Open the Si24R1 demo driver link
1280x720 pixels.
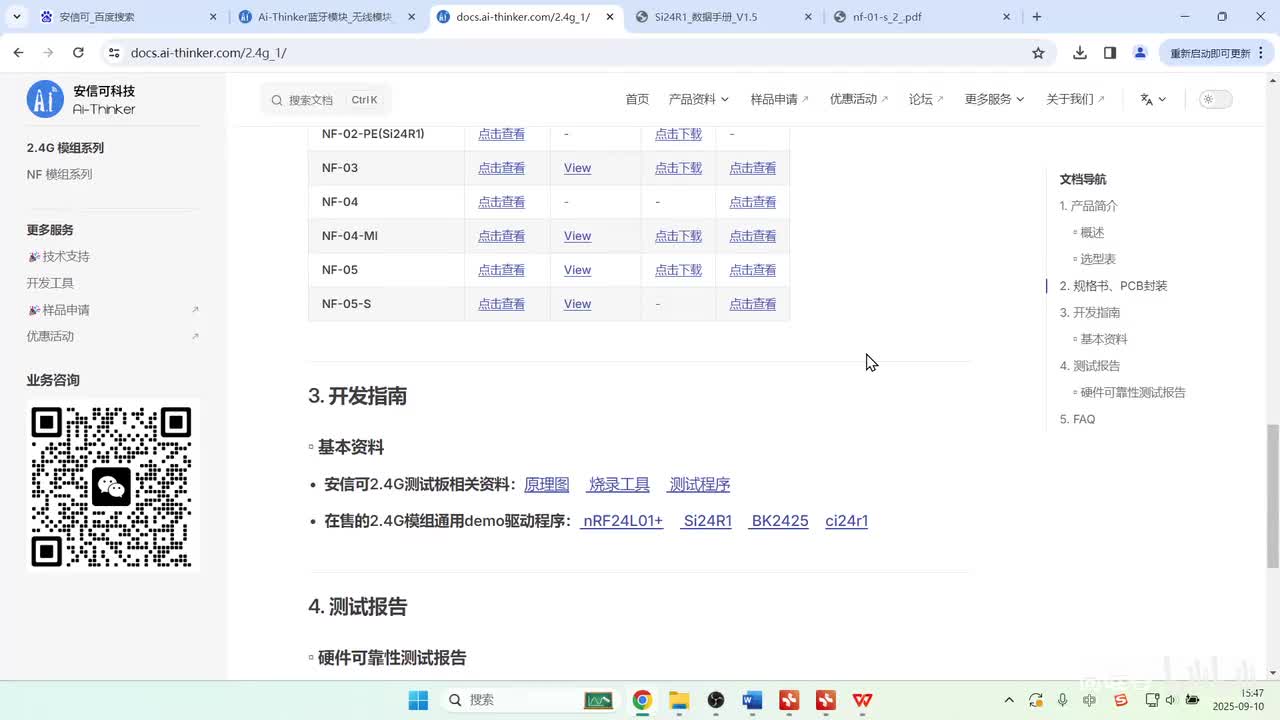pyautogui.click(x=707, y=521)
